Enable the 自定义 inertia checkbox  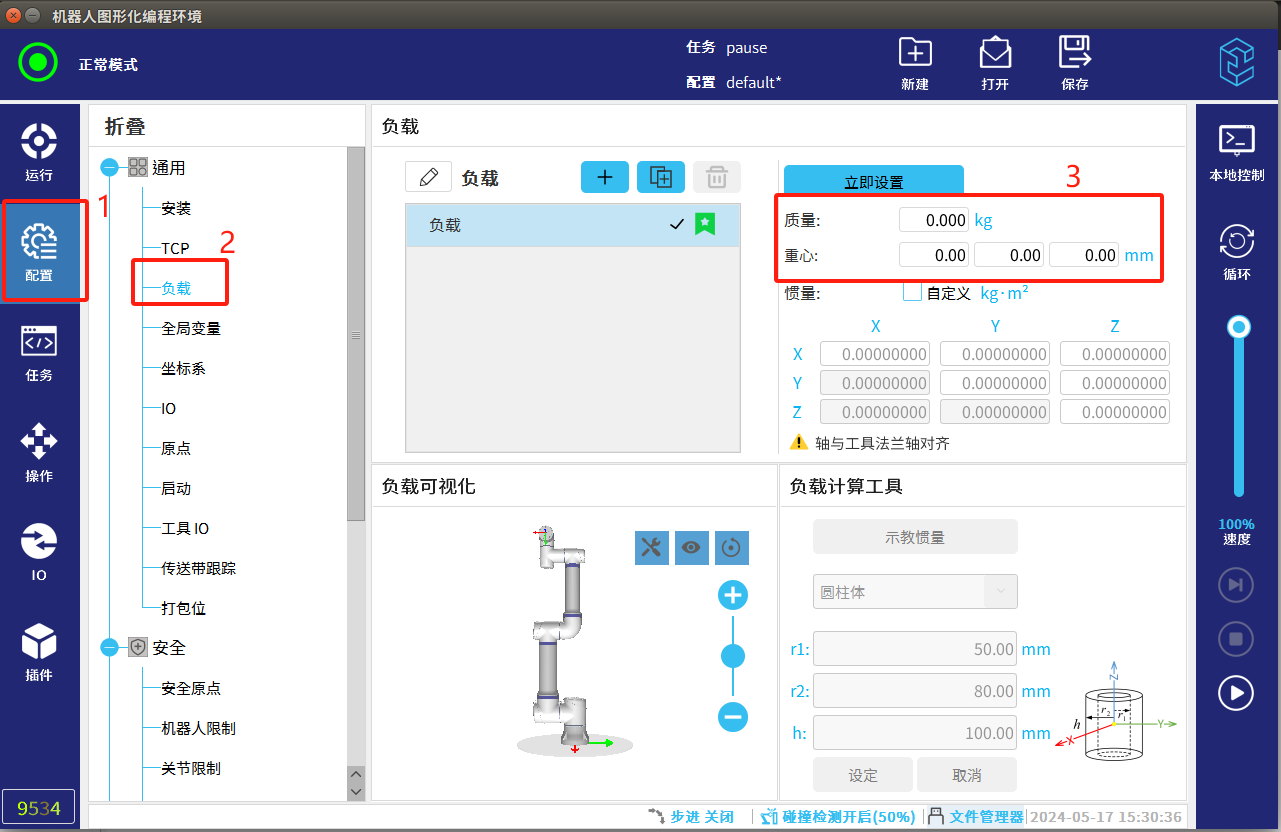point(912,292)
